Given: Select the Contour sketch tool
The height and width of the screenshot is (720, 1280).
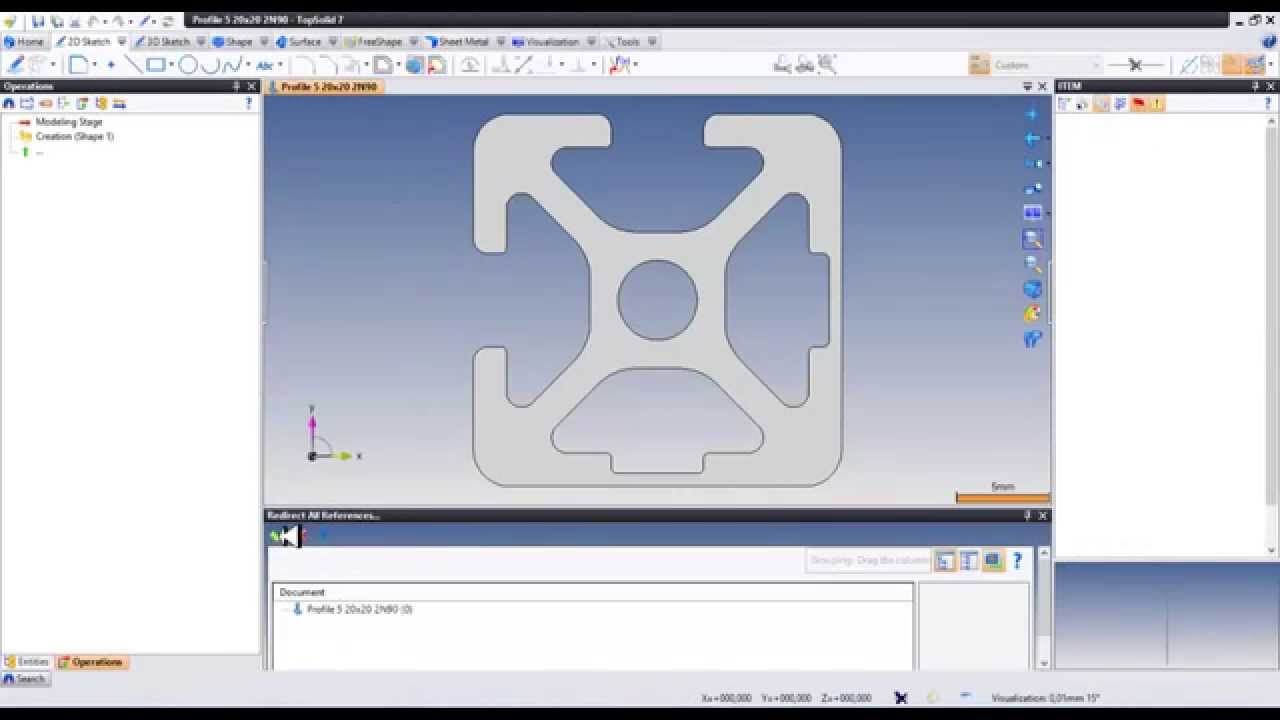Looking at the screenshot, I should tap(78, 65).
